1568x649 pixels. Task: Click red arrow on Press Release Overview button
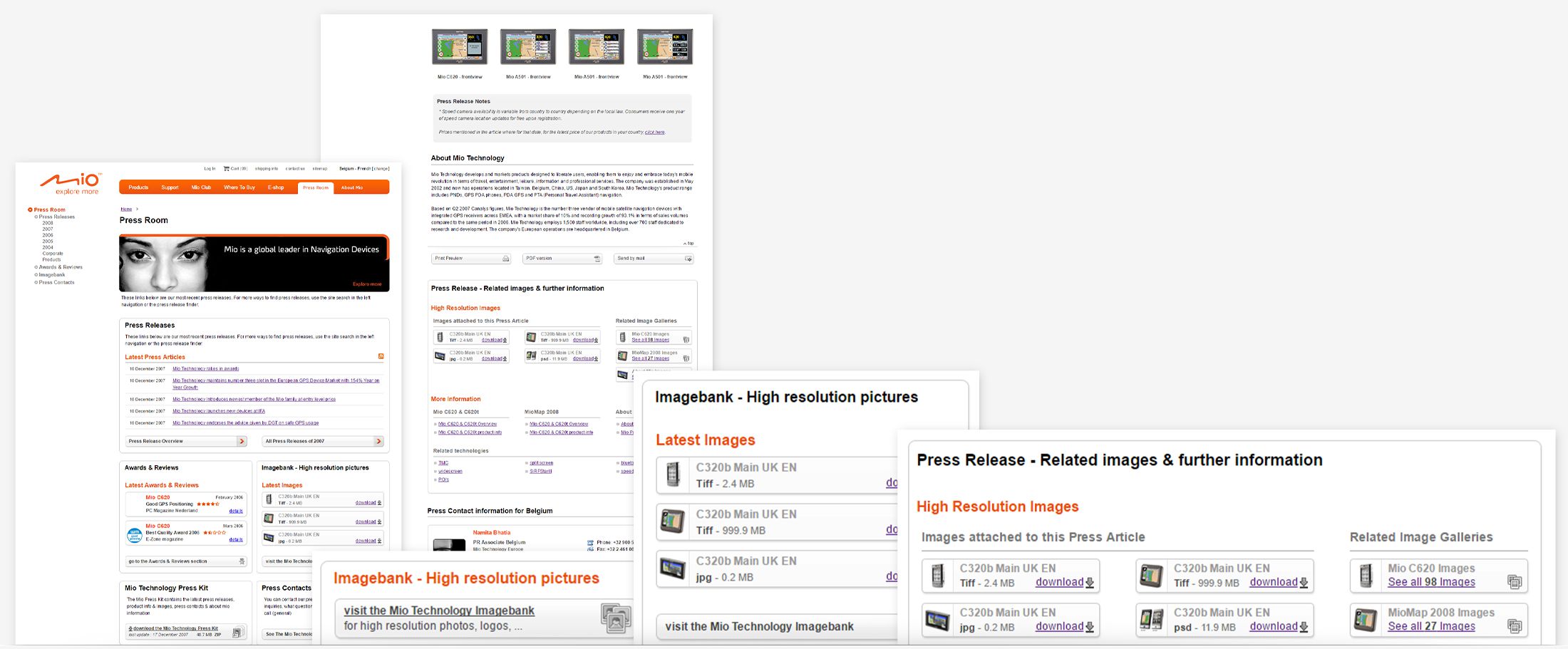pyautogui.click(x=242, y=441)
